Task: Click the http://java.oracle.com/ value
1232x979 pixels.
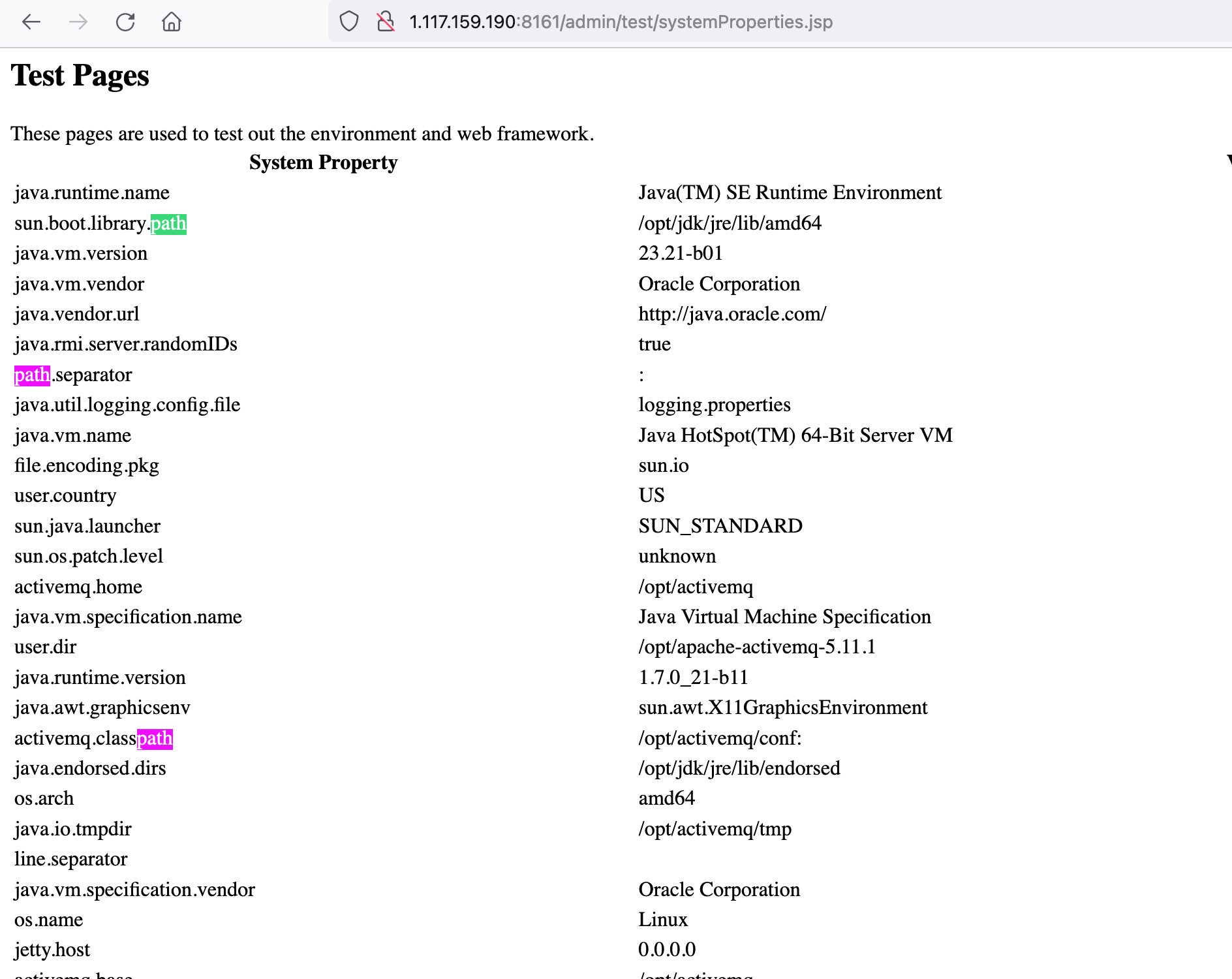Action: click(x=732, y=314)
